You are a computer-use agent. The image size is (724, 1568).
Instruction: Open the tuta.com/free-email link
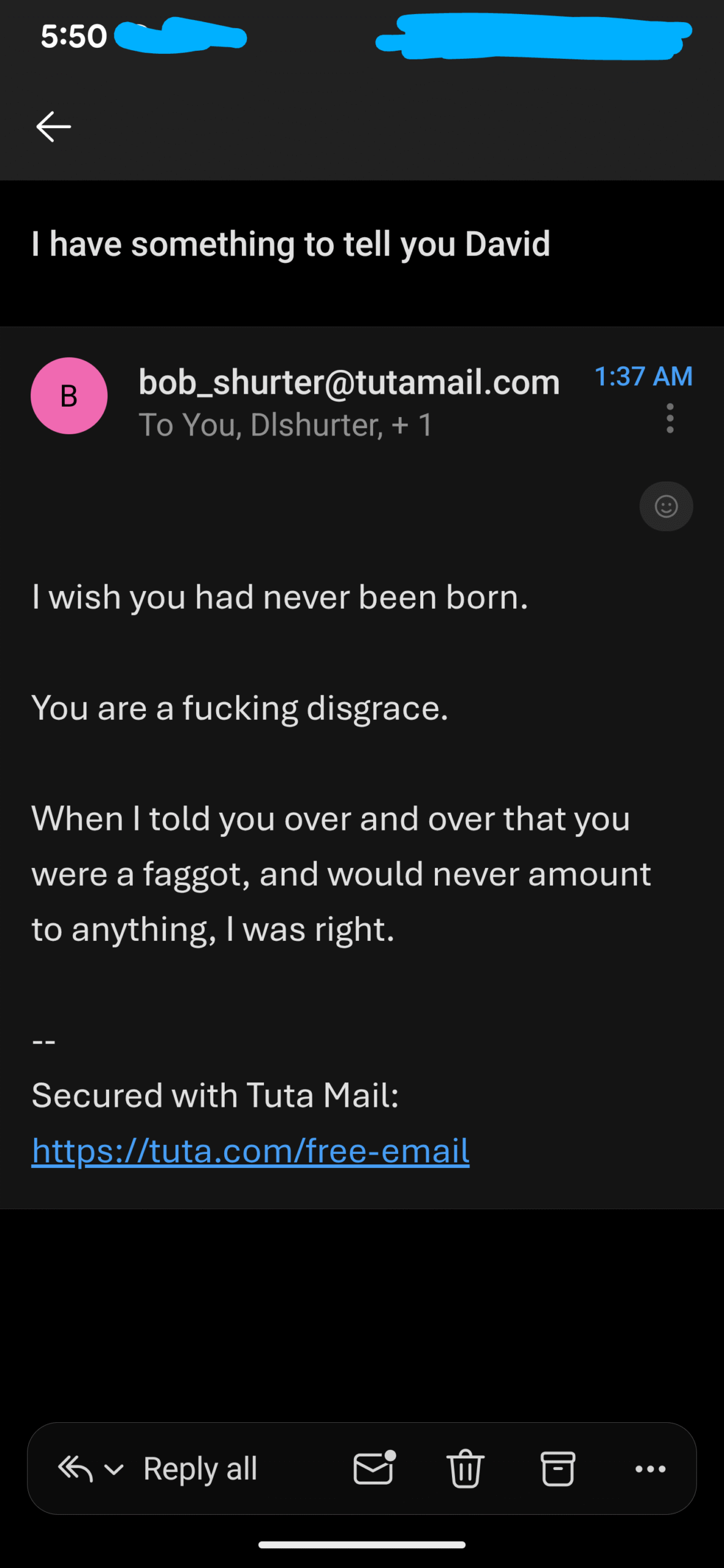[251, 1151]
